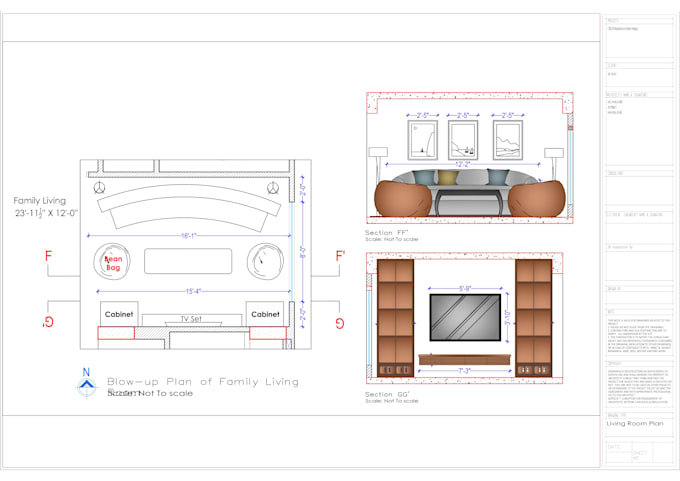The height and width of the screenshot is (481, 680).
Task: Click the top-right circular three-spoke symbol in plan
Action: tap(273, 188)
